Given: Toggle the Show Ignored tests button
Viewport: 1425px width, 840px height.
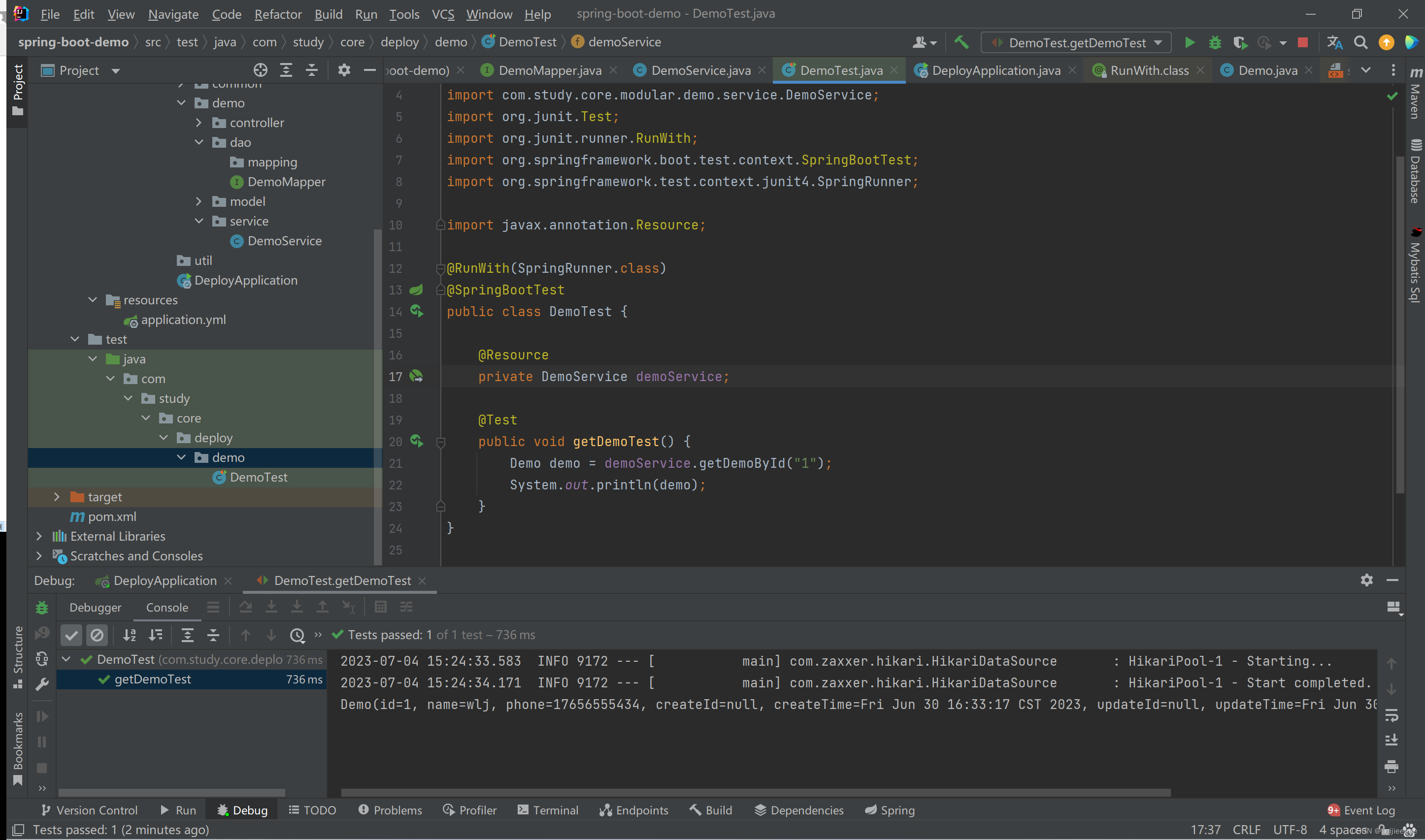Looking at the screenshot, I should (x=97, y=635).
